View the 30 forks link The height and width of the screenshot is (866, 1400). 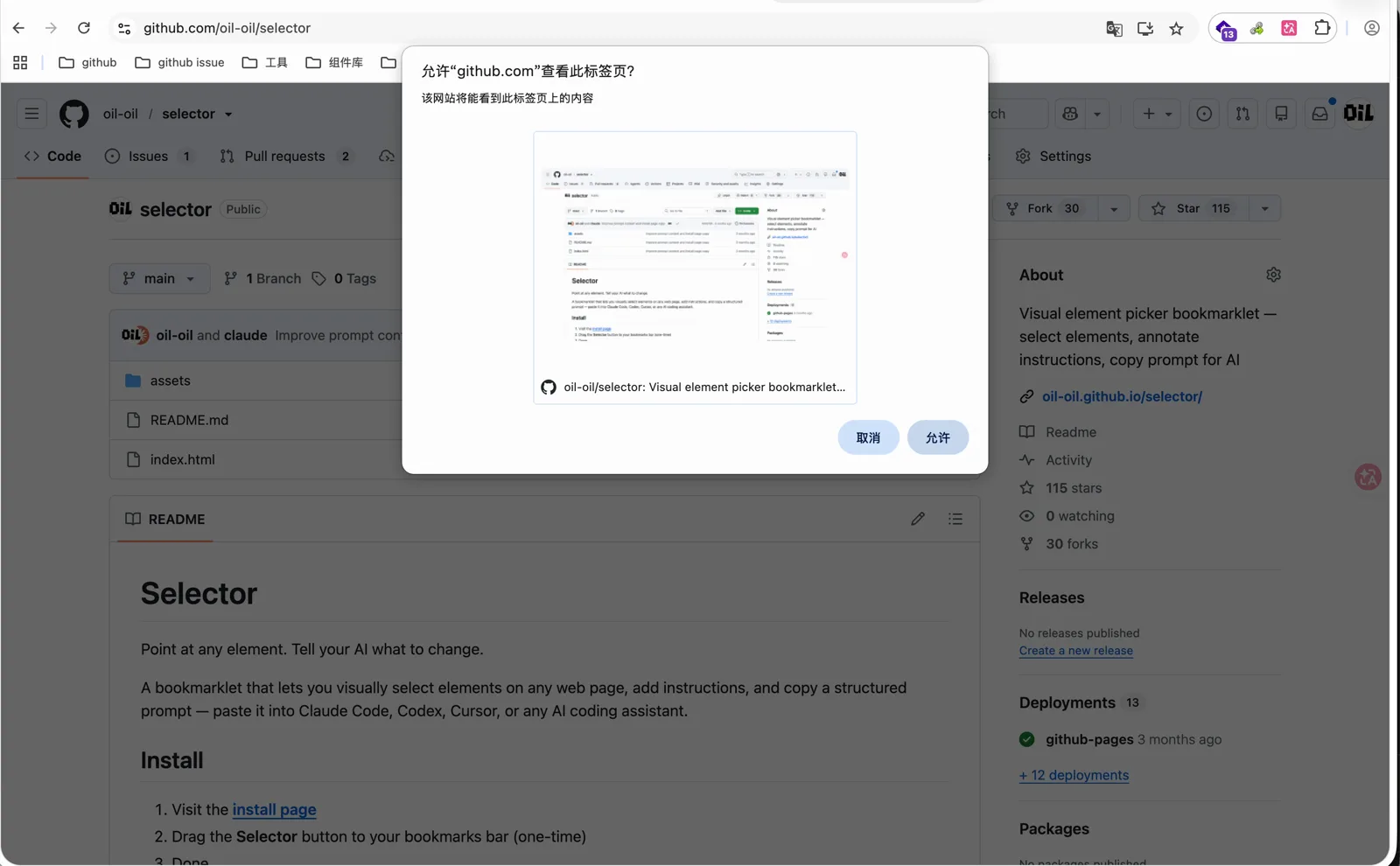point(1059,544)
